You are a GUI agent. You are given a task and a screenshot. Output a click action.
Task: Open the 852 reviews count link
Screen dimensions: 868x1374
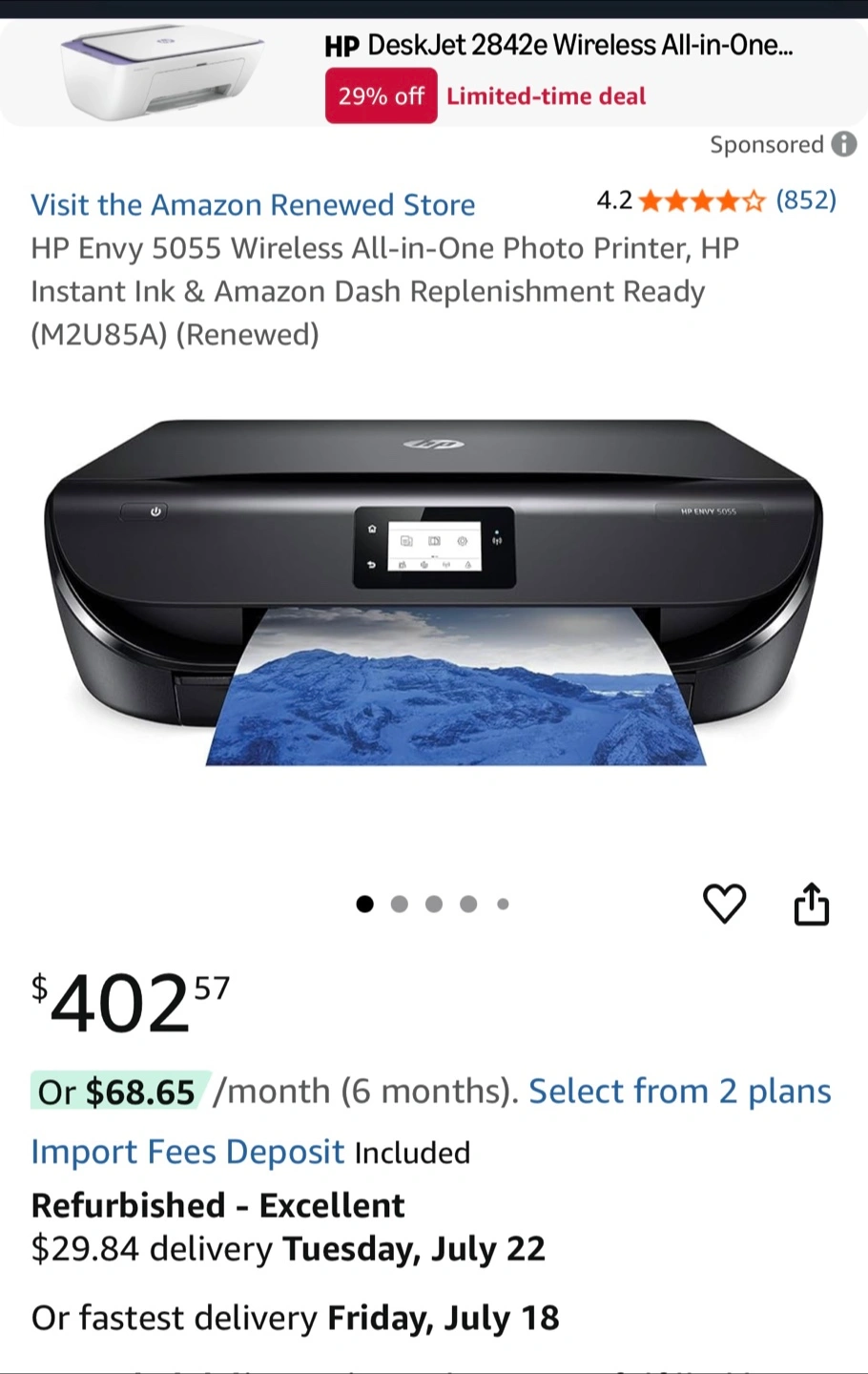pyautogui.click(x=806, y=200)
